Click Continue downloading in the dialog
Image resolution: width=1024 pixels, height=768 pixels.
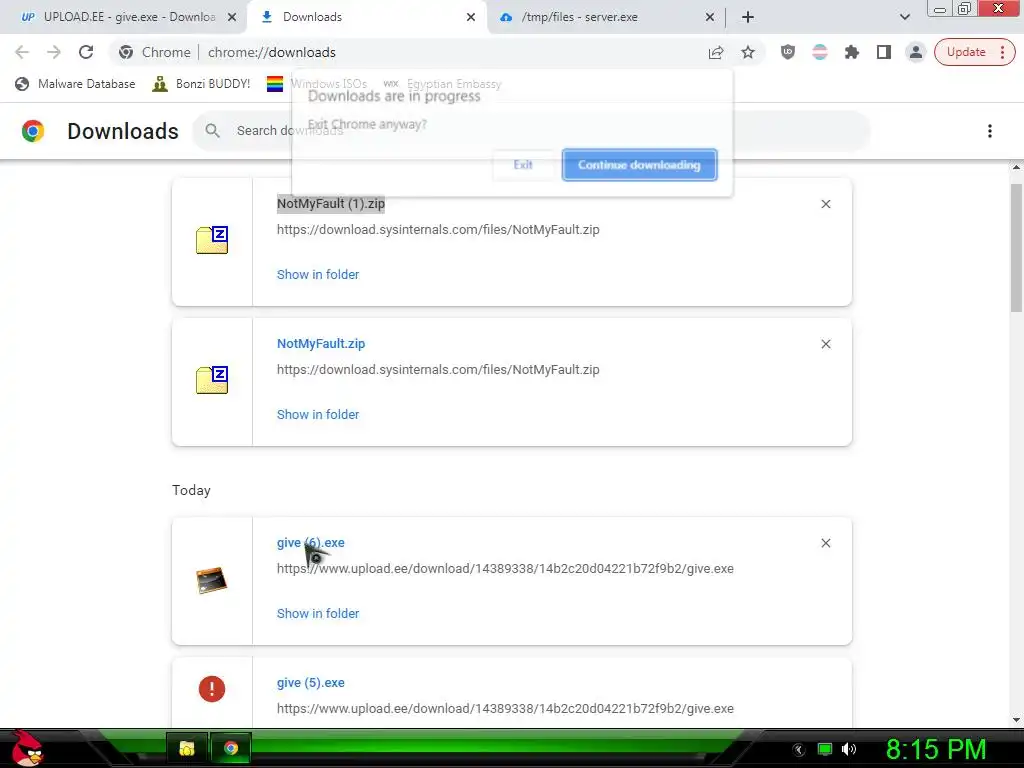pyautogui.click(x=639, y=165)
